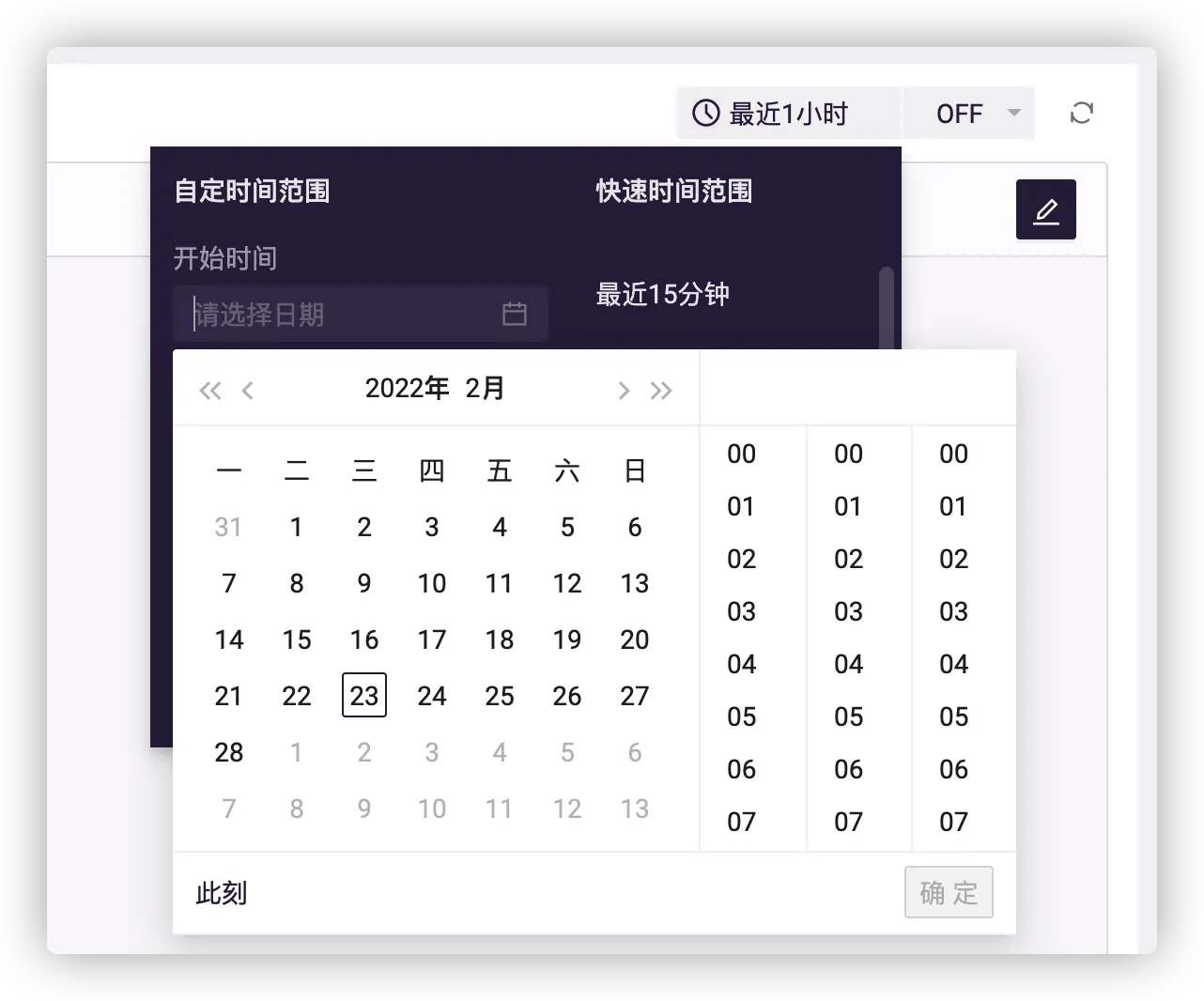Click the 请选择日期 start time input
This screenshot has width=1204, height=1001.
click(343, 314)
